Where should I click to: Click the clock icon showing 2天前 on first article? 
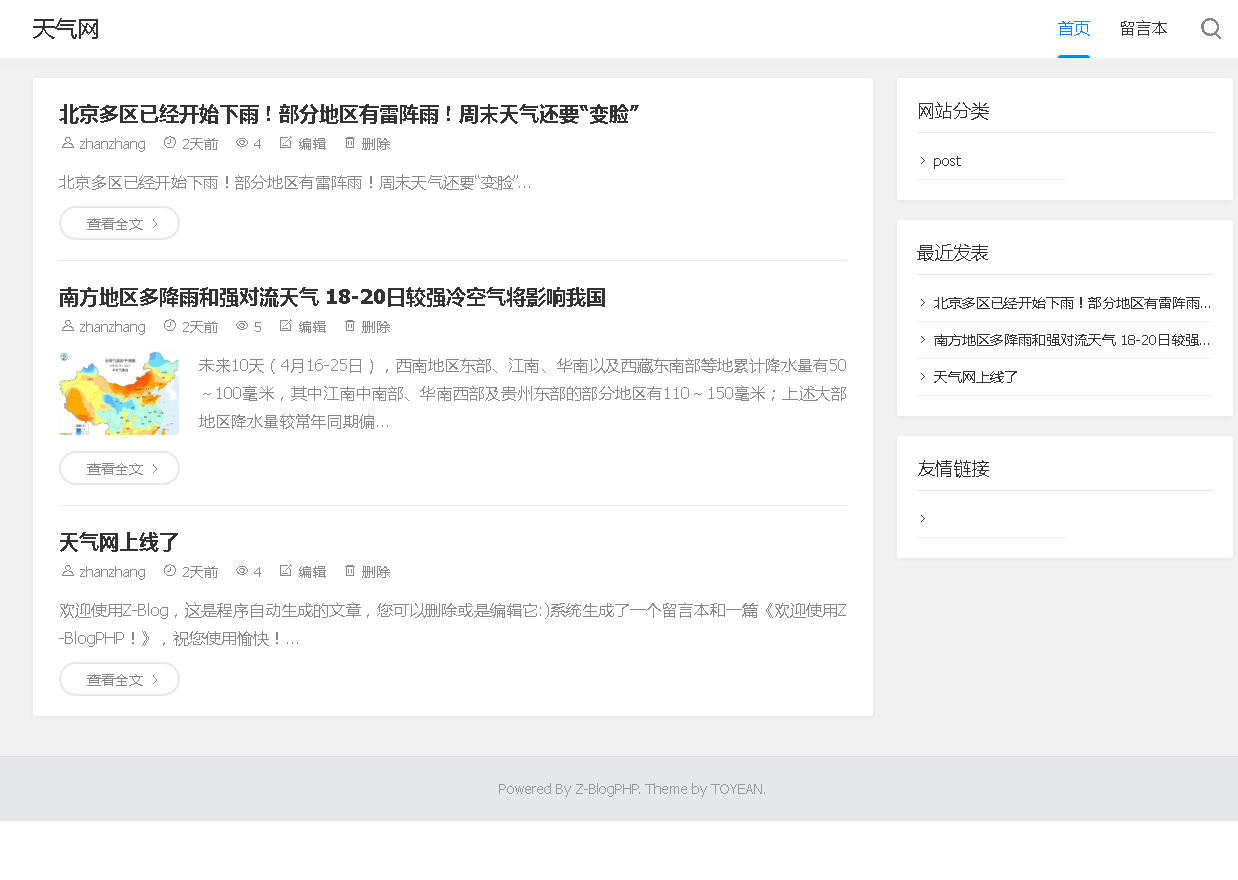pos(169,143)
